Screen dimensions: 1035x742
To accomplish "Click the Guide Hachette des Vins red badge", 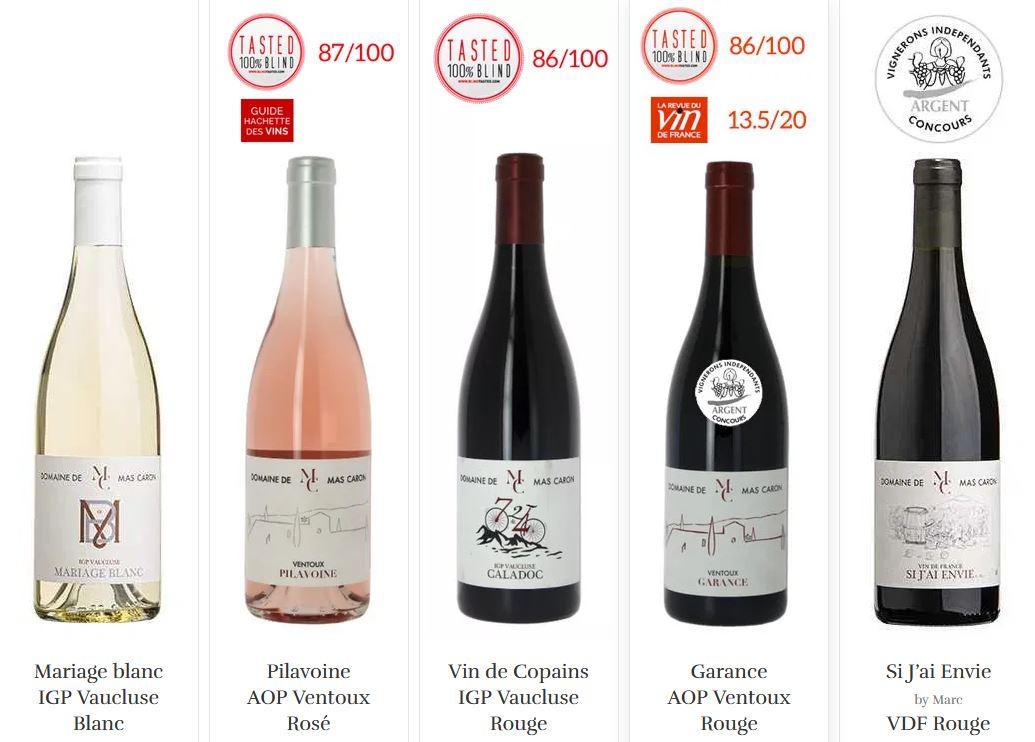I will [x=267, y=121].
